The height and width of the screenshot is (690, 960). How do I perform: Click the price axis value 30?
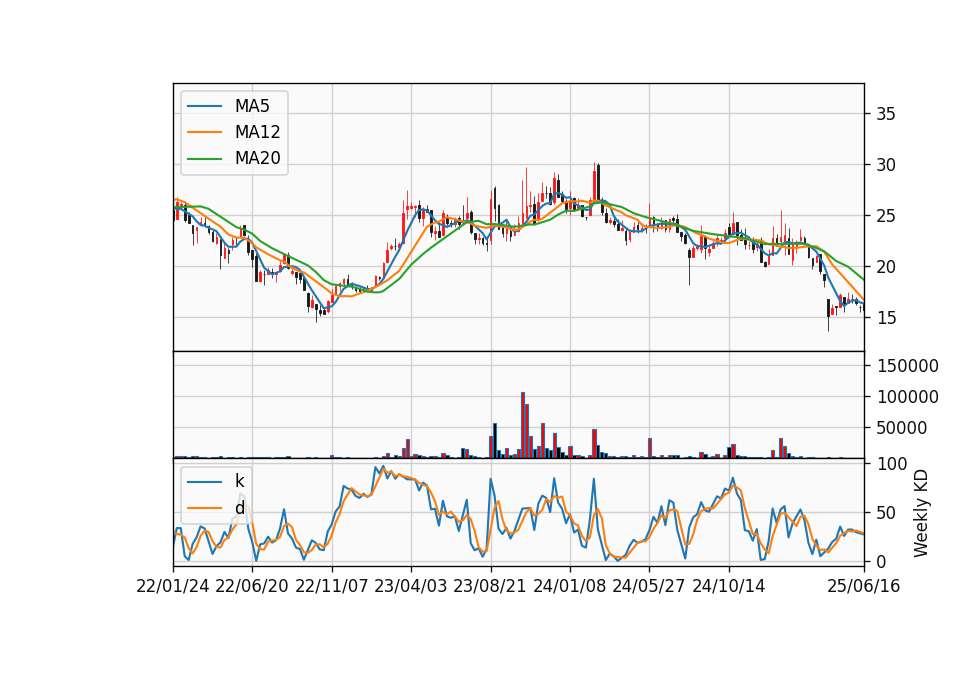coord(885,165)
